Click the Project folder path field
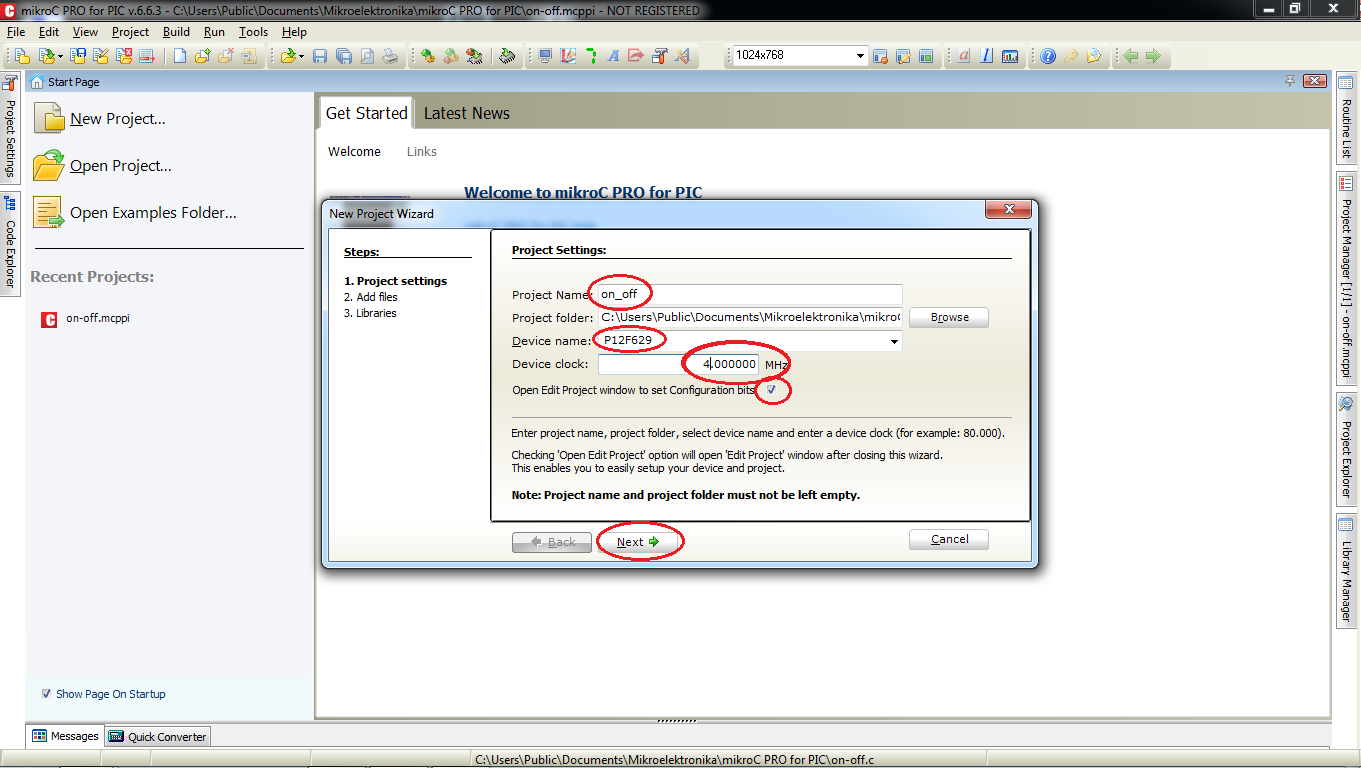The image size is (1361, 768). [x=750, y=317]
